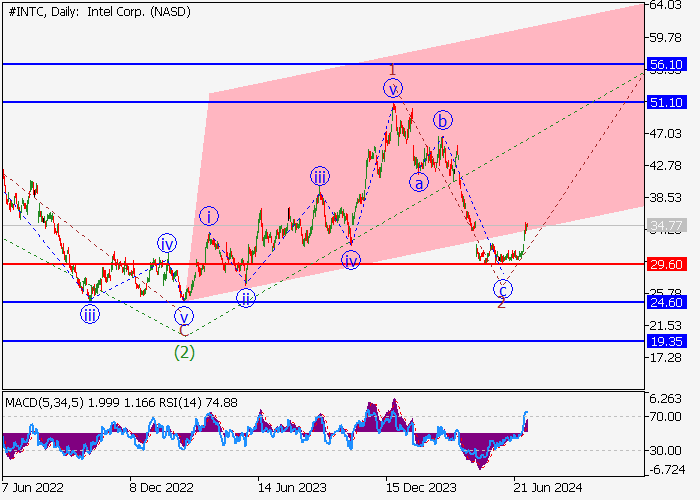Click the circled c wave label

[x=503, y=289]
